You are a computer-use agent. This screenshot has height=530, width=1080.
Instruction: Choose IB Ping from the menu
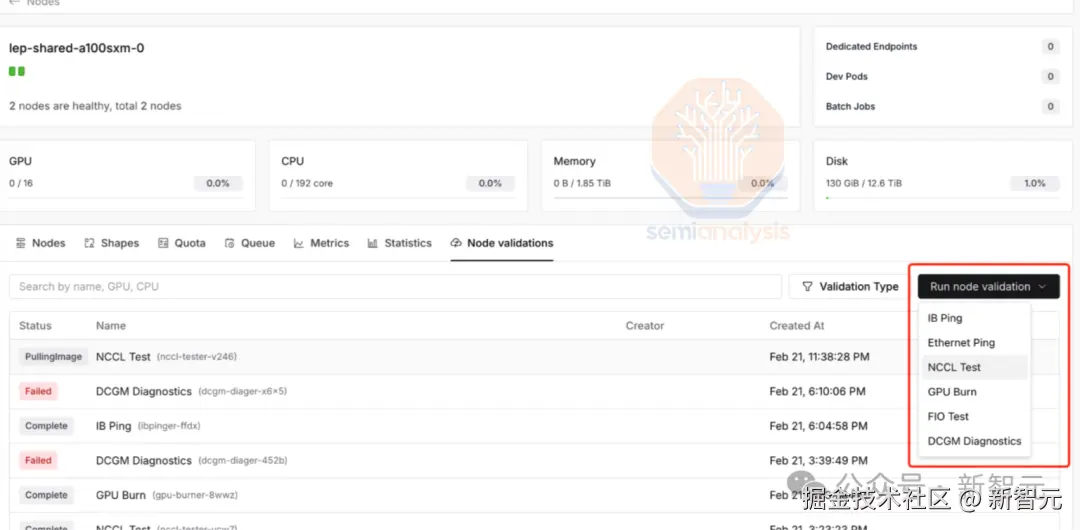coord(974,318)
